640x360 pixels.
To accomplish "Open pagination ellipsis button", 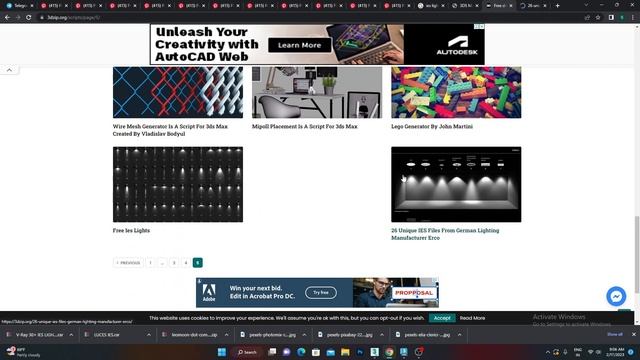I will click(x=162, y=263).
